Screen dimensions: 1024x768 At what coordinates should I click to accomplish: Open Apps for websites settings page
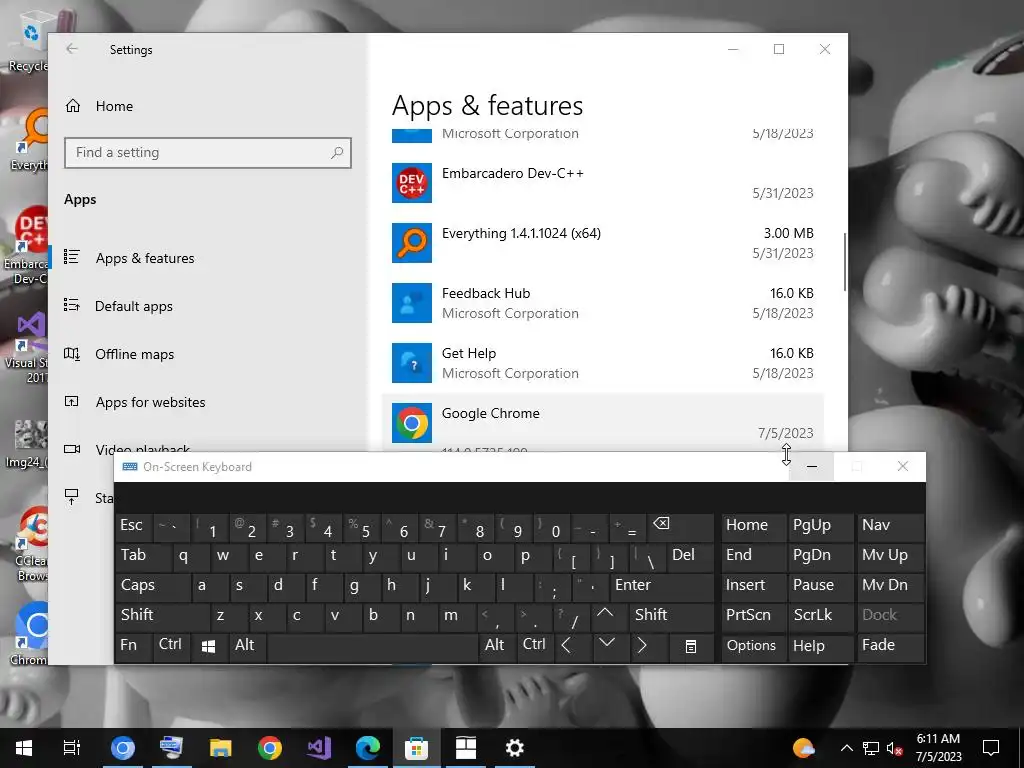point(150,402)
